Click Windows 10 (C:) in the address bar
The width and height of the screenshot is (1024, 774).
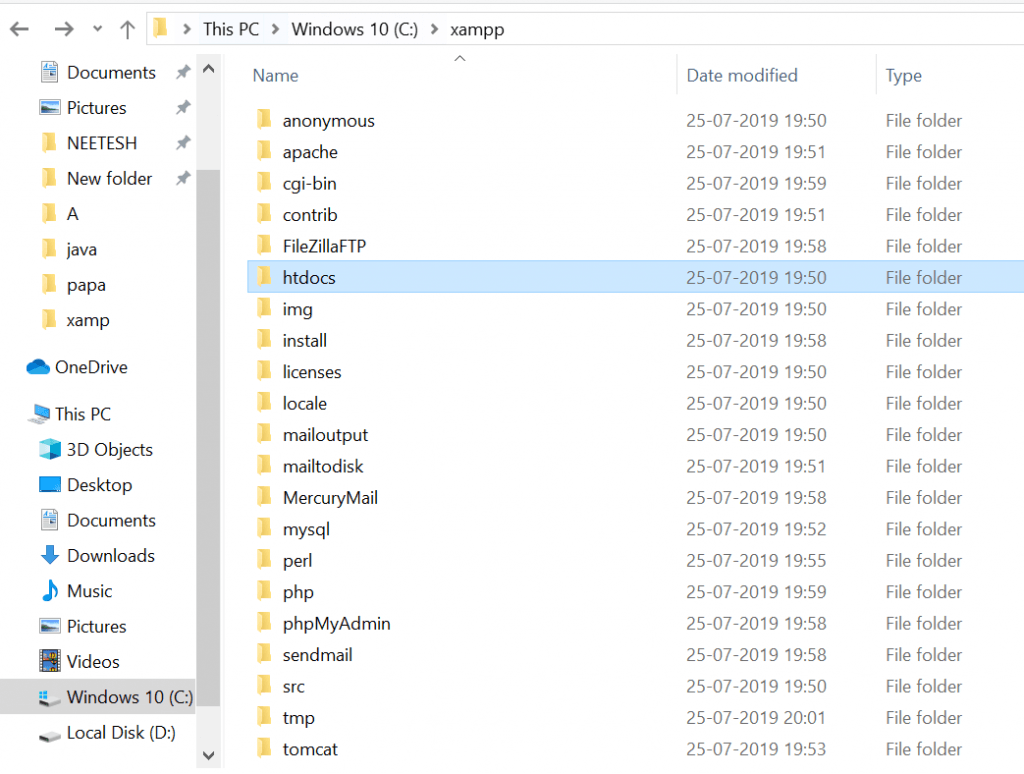tap(354, 28)
